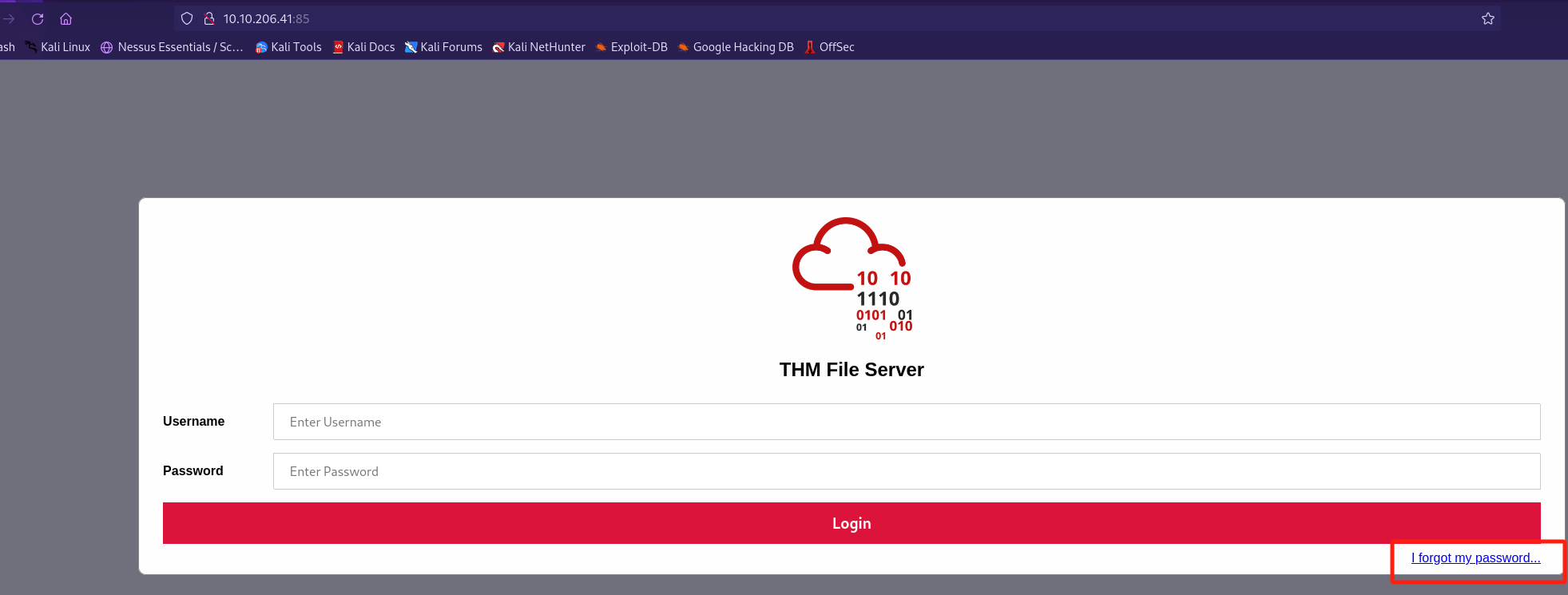The width and height of the screenshot is (1568, 595).
Task: Open the Exploit-DB bookmark
Action: click(x=632, y=47)
